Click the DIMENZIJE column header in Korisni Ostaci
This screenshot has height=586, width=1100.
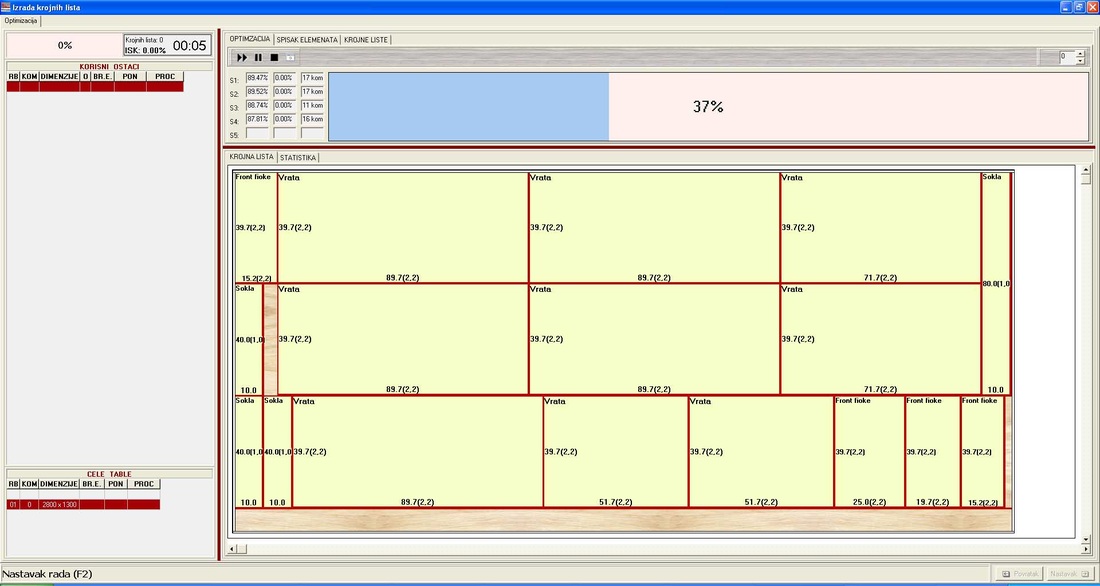59,75
